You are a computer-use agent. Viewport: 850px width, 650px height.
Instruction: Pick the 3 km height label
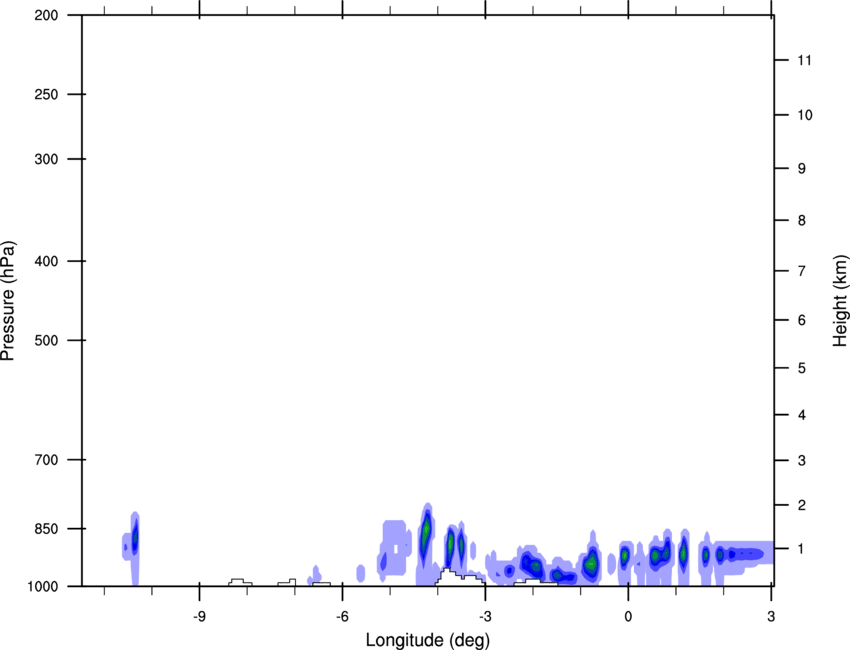(802, 461)
